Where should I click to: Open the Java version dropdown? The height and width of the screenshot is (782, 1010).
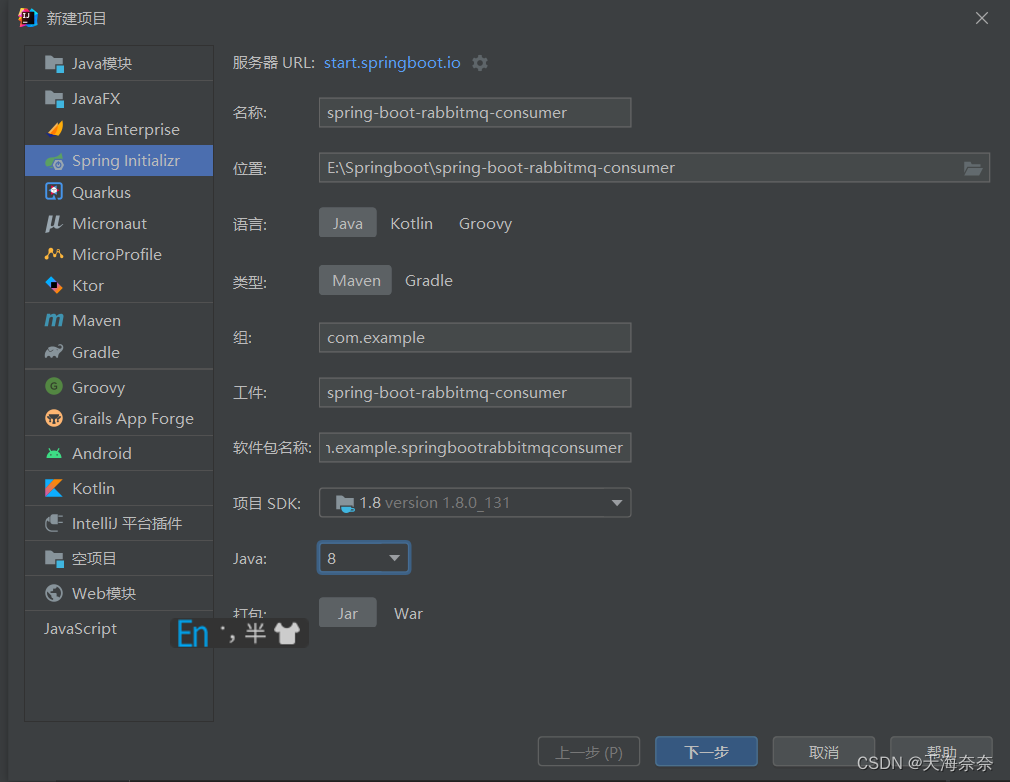pyautogui.click(x=364, y=558)
